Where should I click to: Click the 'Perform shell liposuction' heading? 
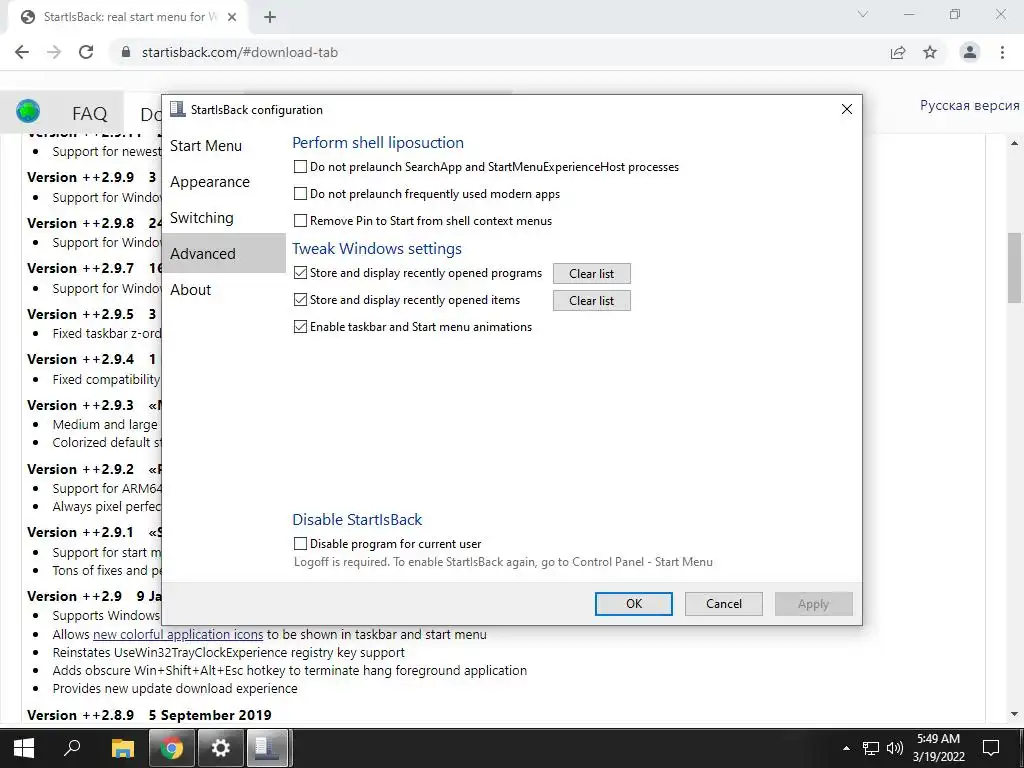coord(378,142)
